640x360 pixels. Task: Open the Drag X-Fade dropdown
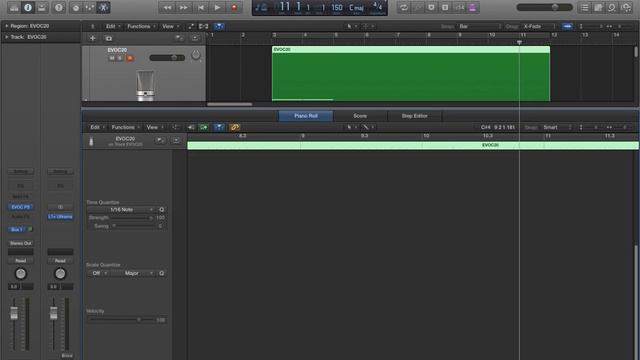(x=538, y=27)
